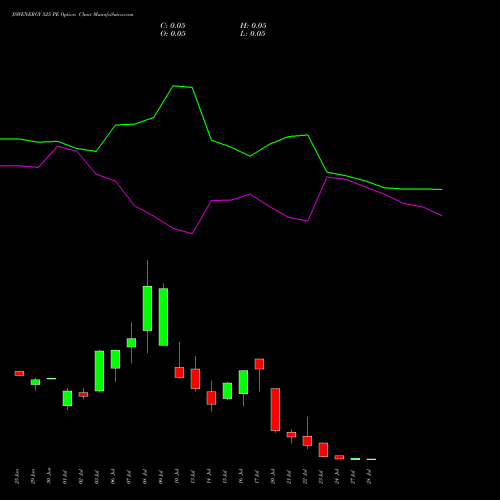
Task: Click the '09 Jul' date label
Action: coord(161,477)
